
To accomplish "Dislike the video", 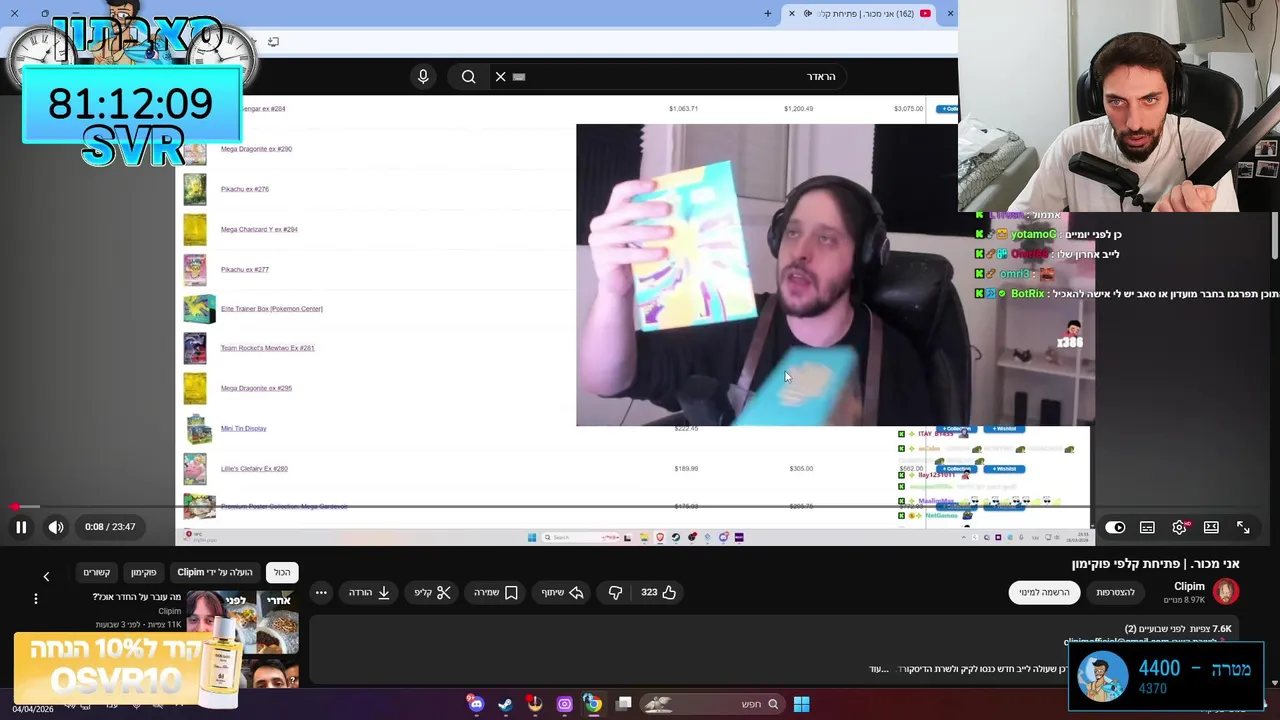I will [616, 592].
